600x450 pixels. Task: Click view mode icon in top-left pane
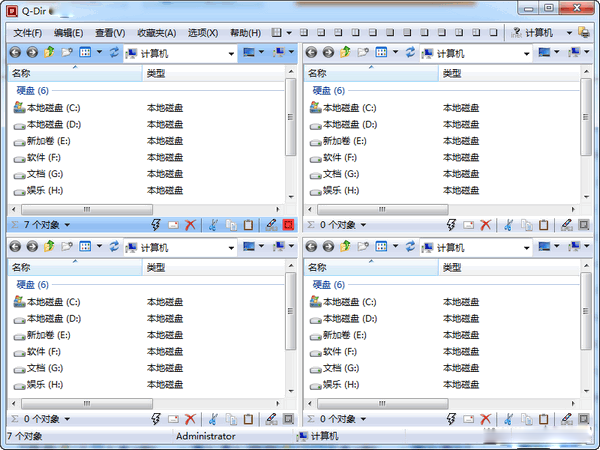click(x=85, y=52)
